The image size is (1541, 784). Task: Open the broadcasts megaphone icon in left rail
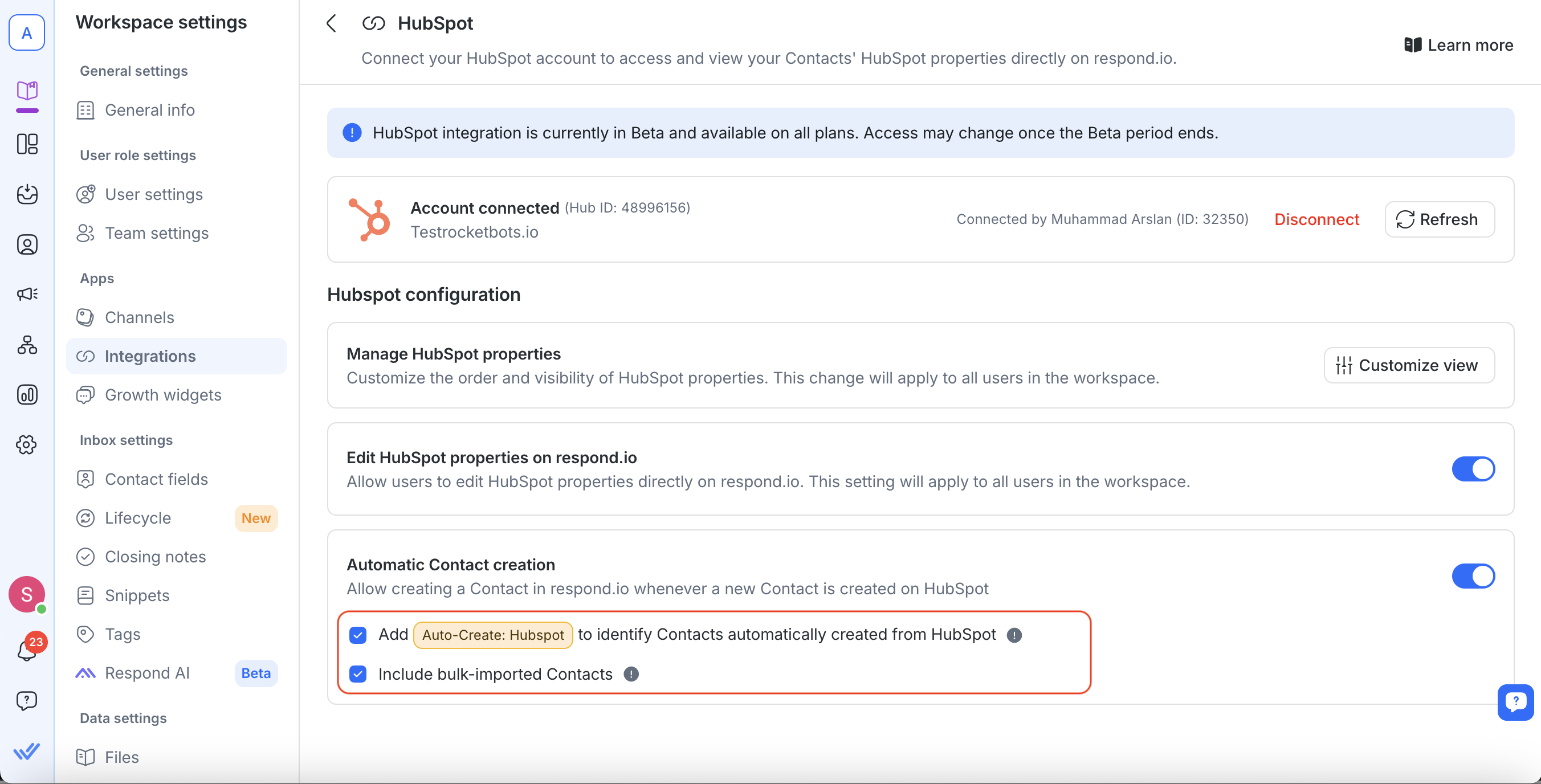(27, 293)
